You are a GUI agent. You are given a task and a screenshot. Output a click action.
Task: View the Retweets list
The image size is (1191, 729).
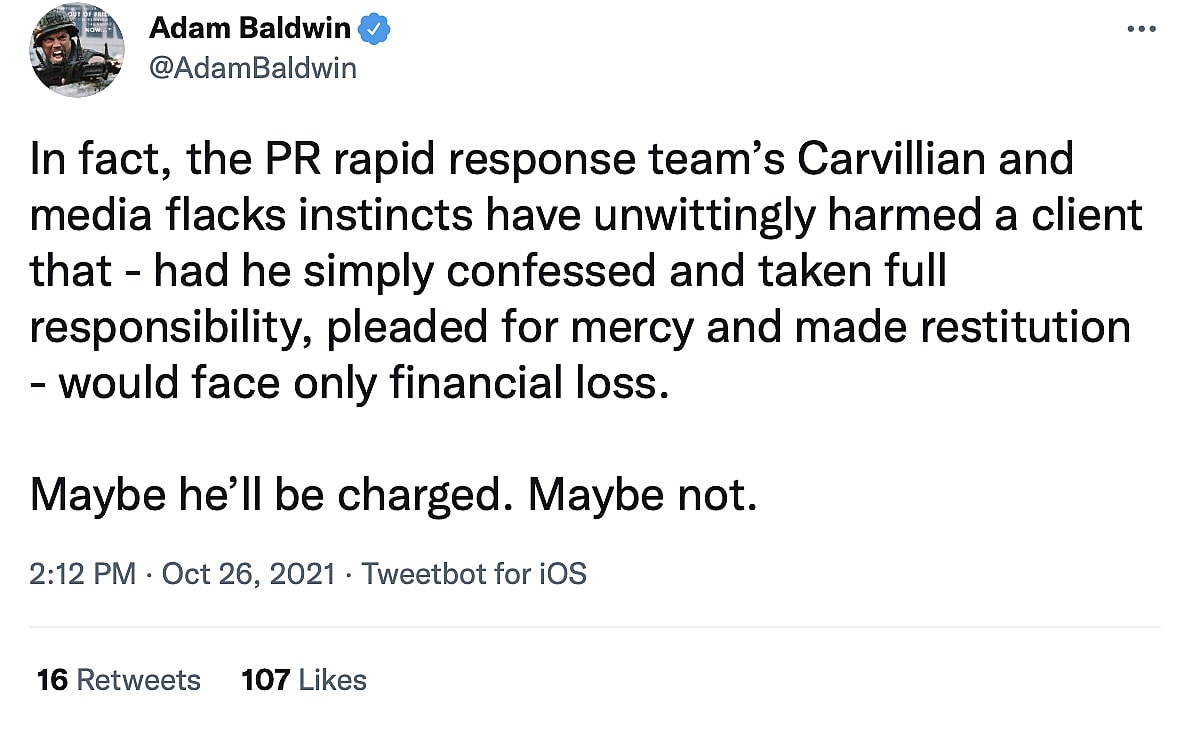(x=138, y=680)
